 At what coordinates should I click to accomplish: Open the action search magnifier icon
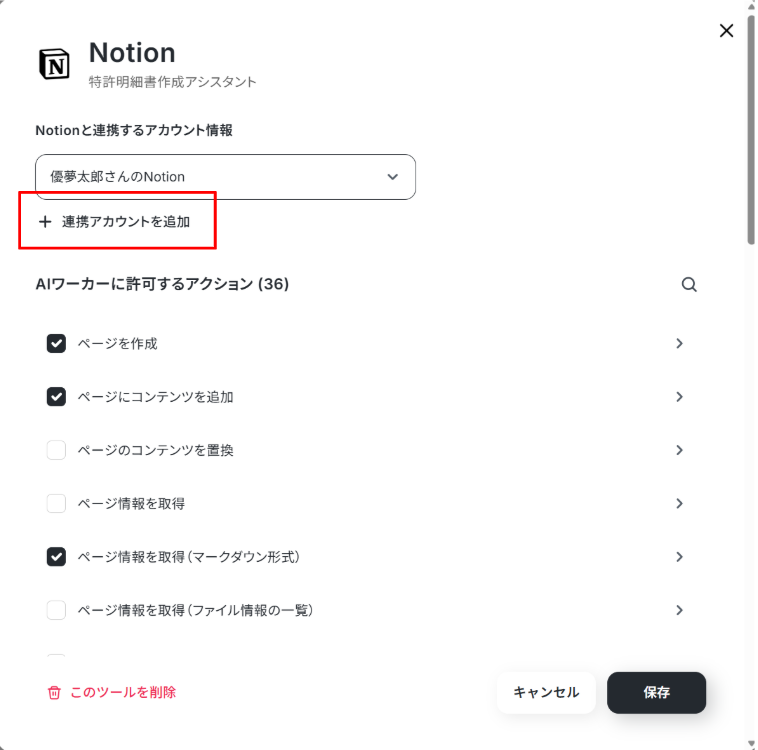point(689,284)
